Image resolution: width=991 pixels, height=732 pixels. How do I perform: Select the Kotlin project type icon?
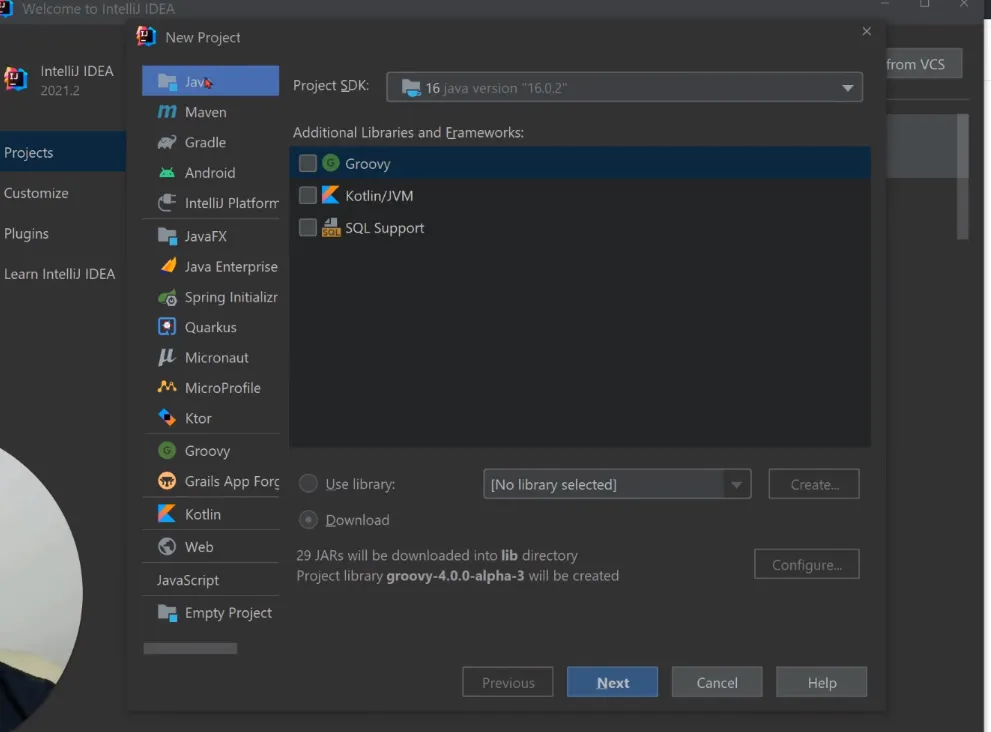click(x=167, y=514)
